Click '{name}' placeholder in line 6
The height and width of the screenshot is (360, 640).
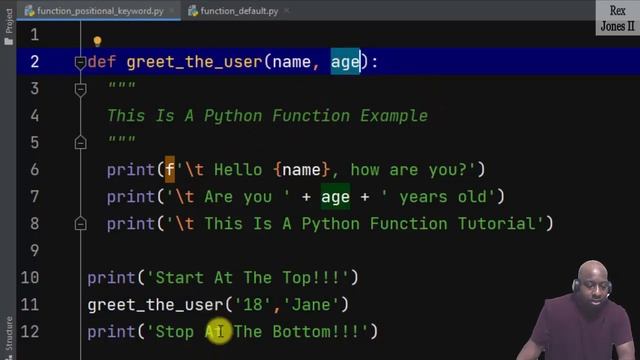(302, 169)
